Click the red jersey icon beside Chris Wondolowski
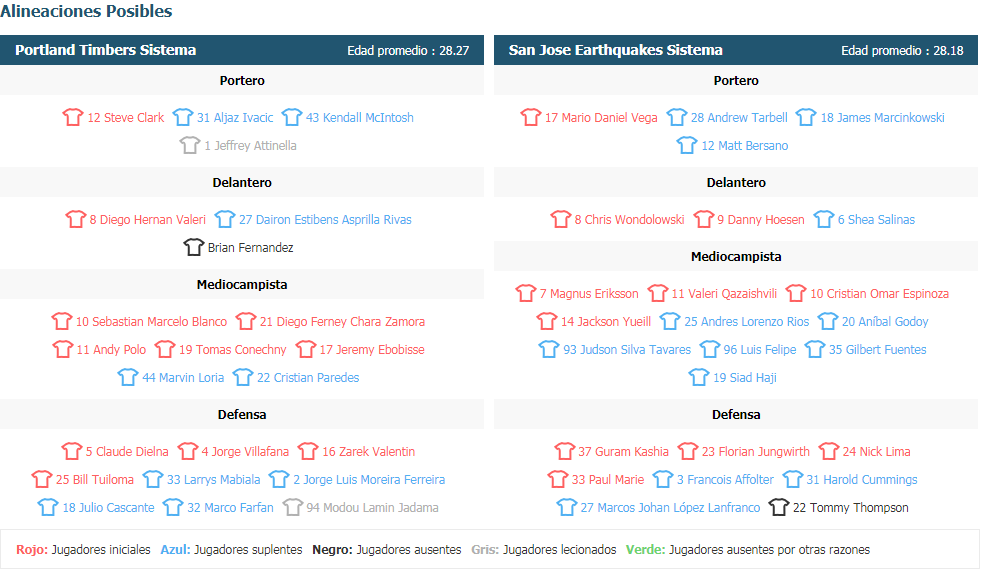Image resolution: width=981 pixels, height=570 pixels. pyautogui.click(x=559, y=219)
